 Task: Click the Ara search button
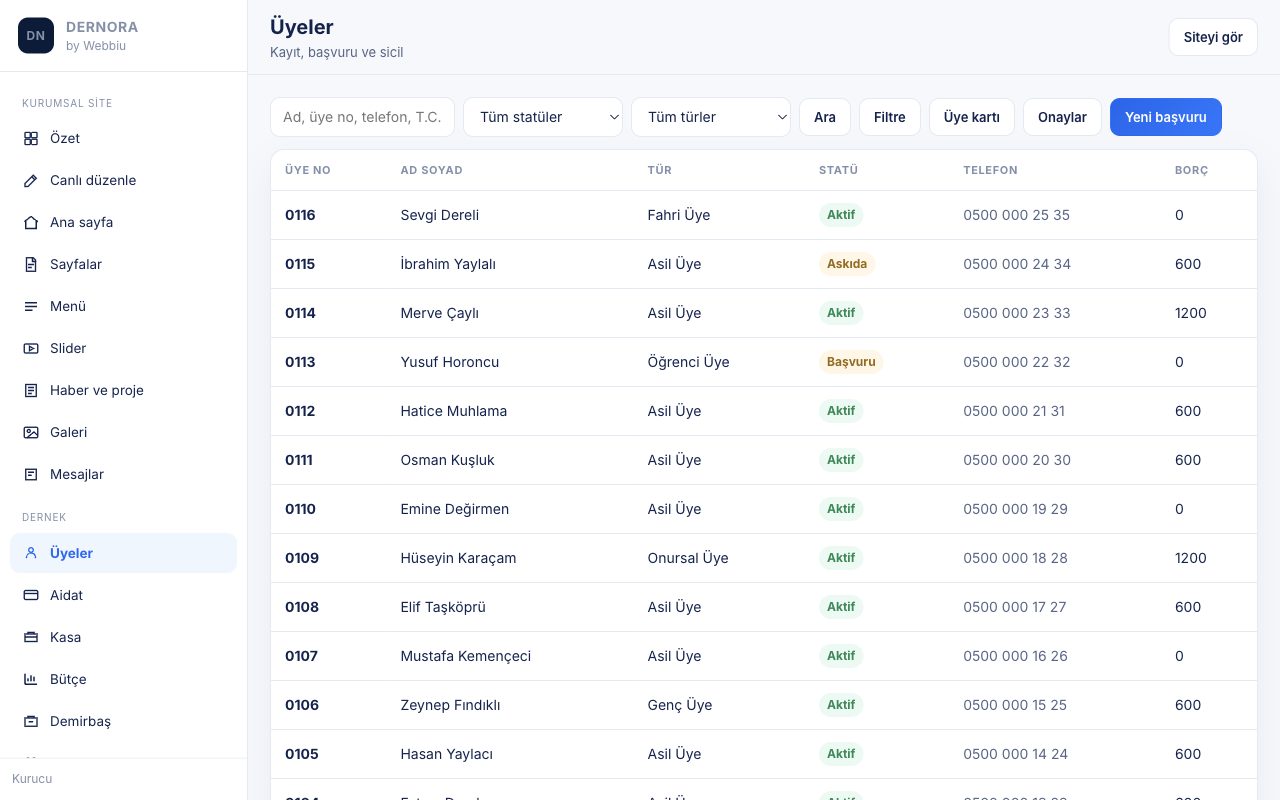click(825, 117)
